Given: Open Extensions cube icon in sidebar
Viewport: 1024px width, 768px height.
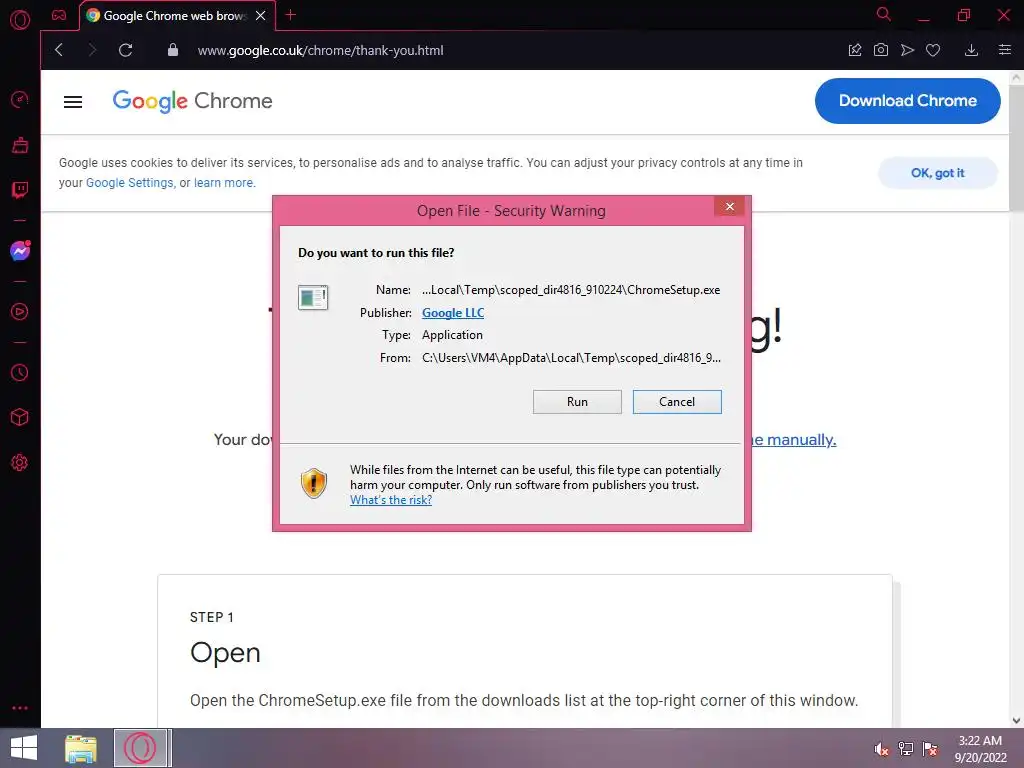Looking at the screenshot, I should point(20,417).
